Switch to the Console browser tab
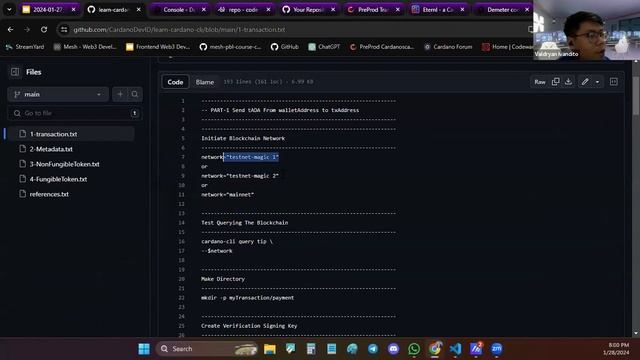This screenshot has height=360, width=640. tap(180, 9)
